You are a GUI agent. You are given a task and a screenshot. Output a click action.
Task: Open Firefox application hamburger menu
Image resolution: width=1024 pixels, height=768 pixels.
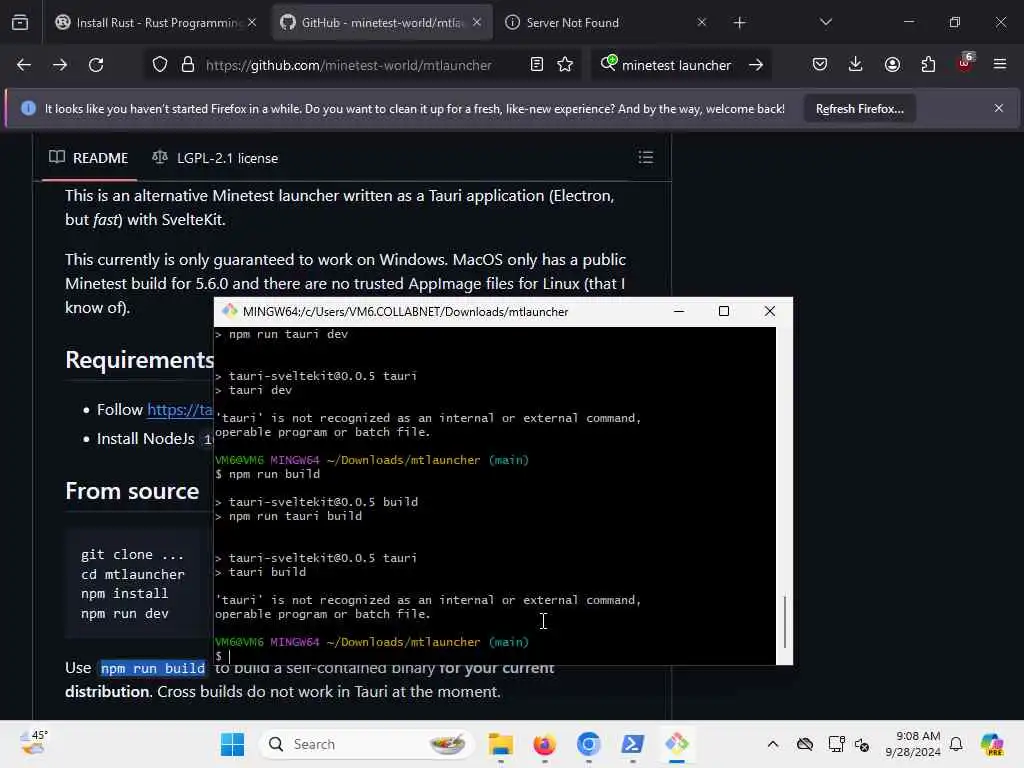tap(1000, 65)
